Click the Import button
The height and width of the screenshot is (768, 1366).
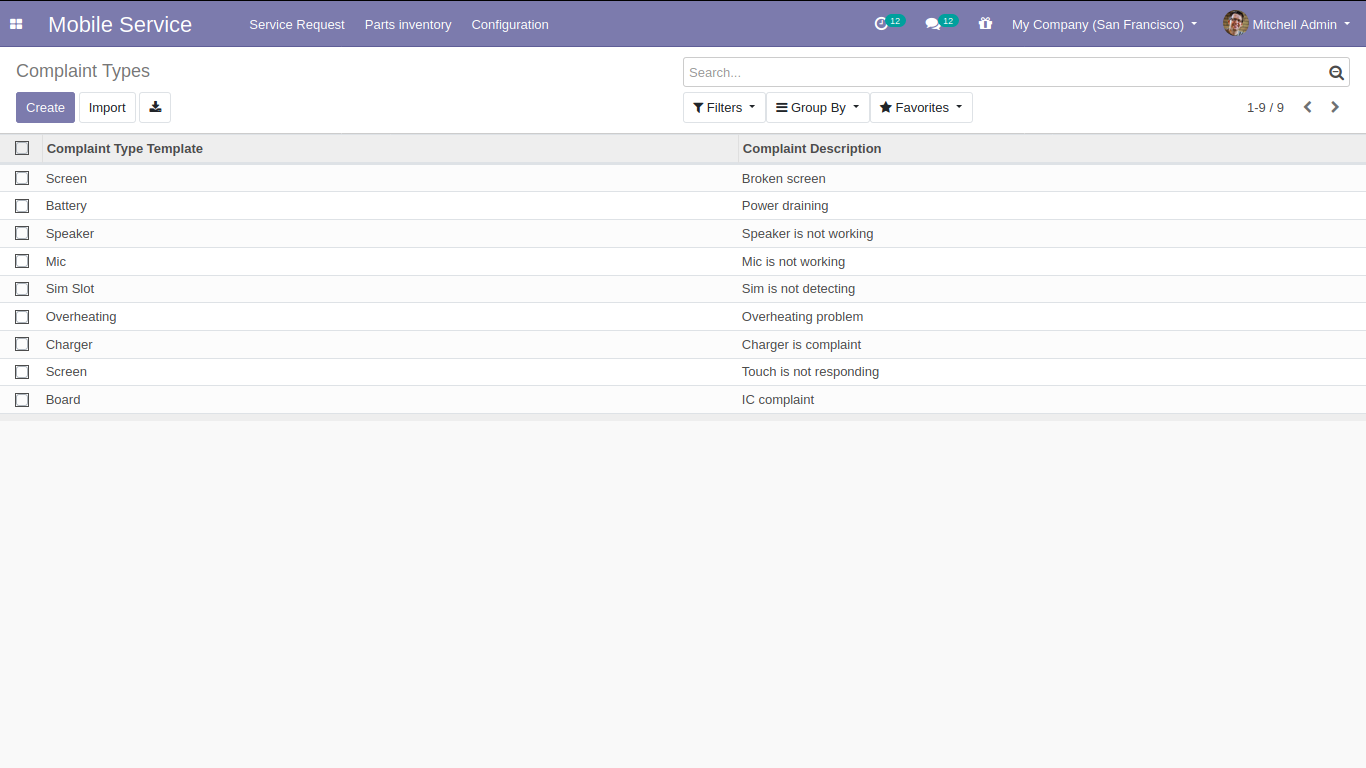click(x=107, y=108)
